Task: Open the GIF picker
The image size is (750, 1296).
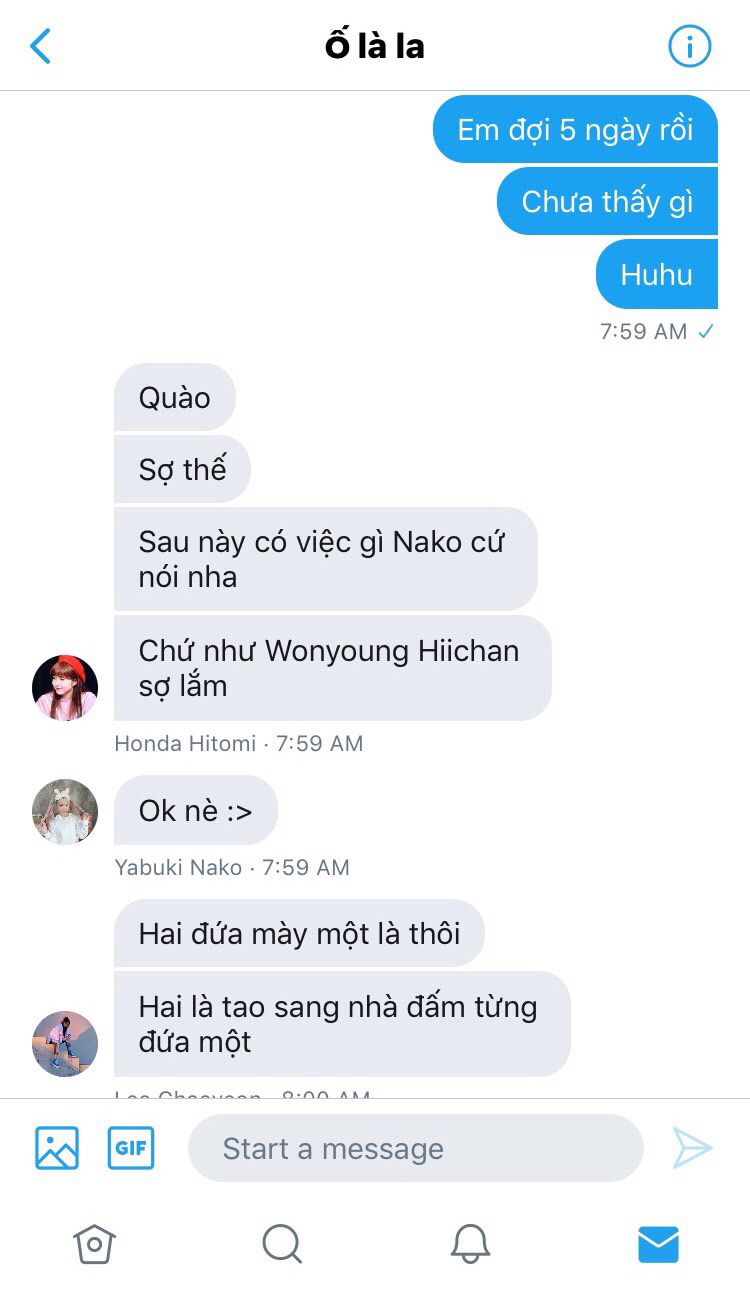Action: click(x=131, y=1148)
